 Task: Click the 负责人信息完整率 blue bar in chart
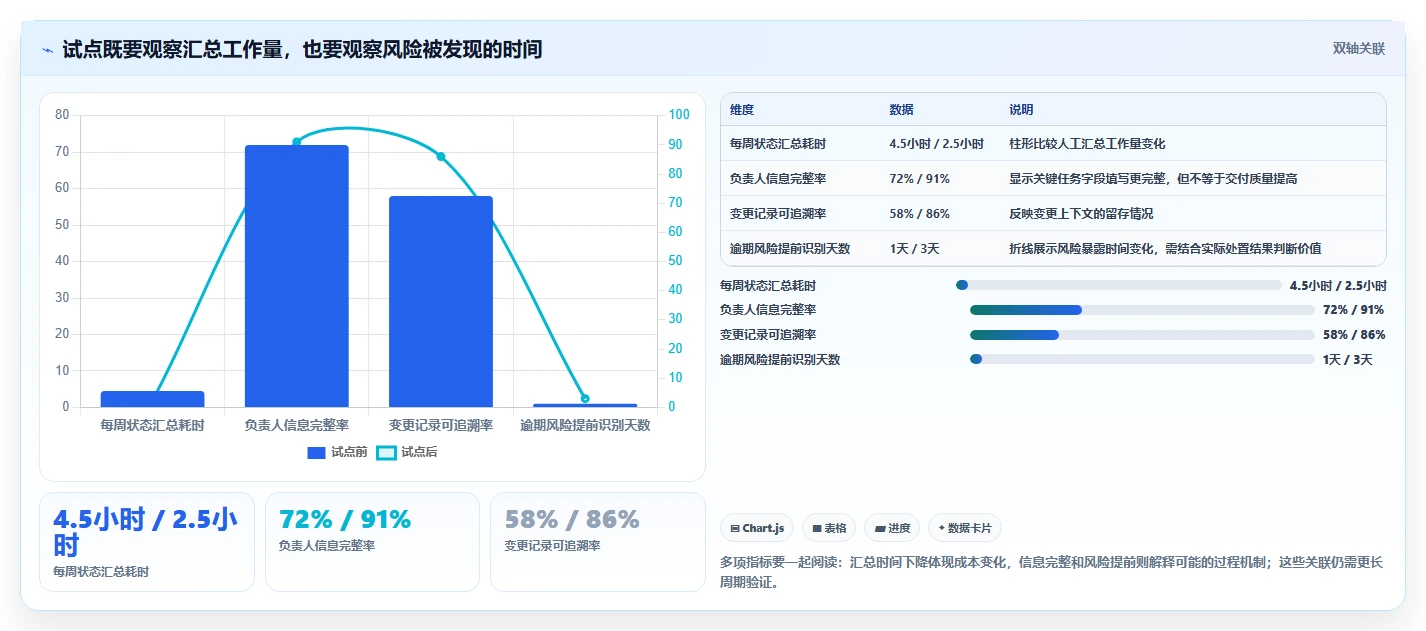pyautogui.click(x=297, y=276)
